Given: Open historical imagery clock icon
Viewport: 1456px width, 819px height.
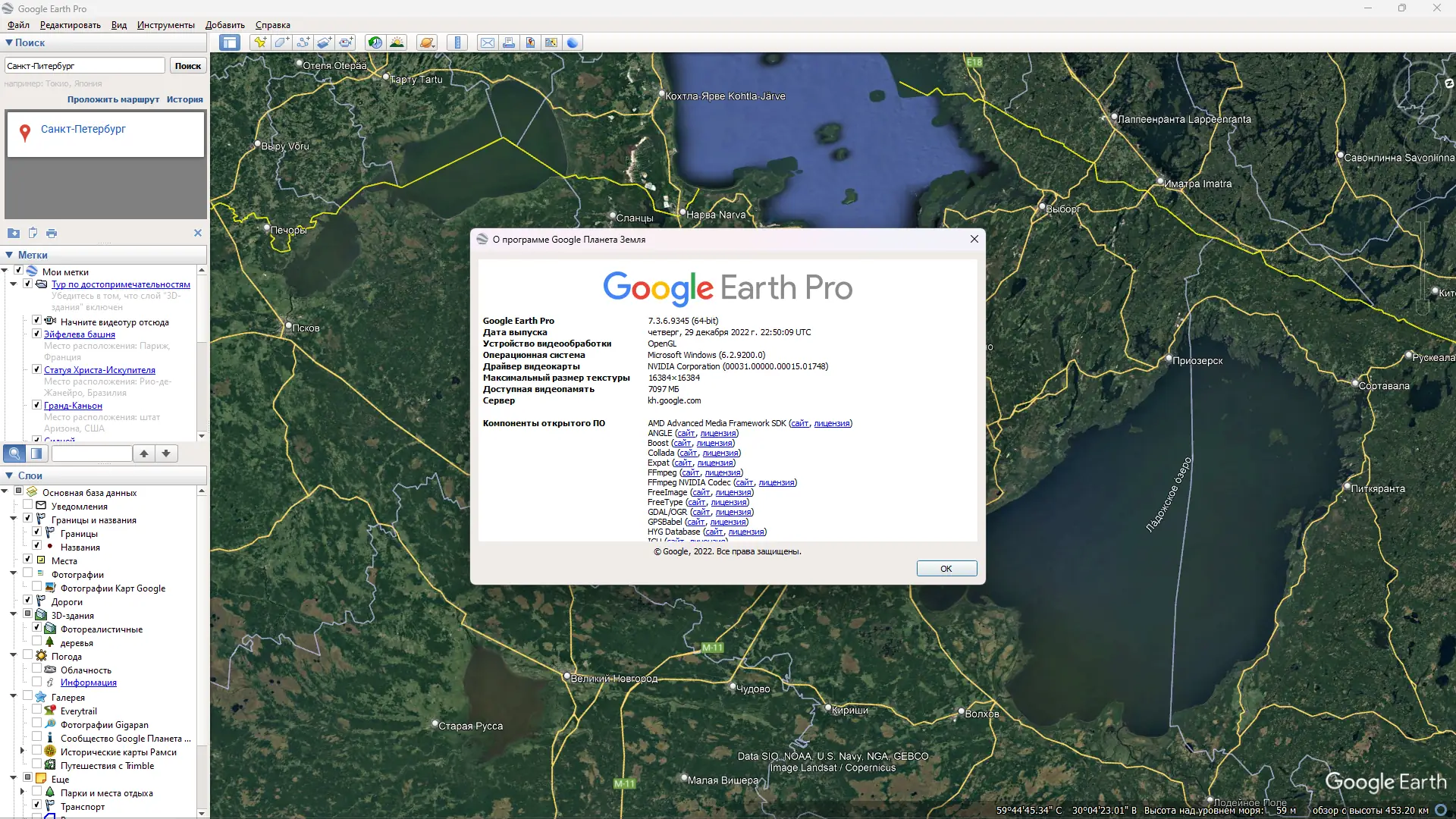Looking at the screenshot, I should [375, 42].
